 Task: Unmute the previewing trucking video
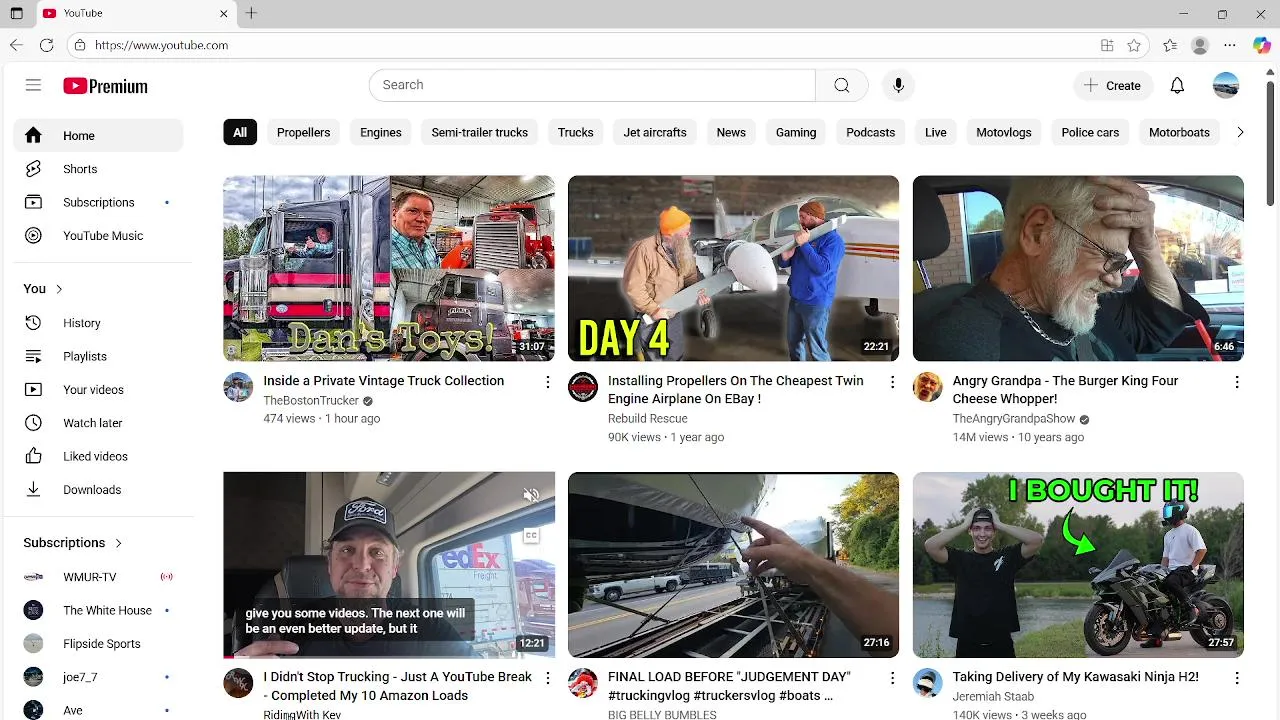coord(531,496)
